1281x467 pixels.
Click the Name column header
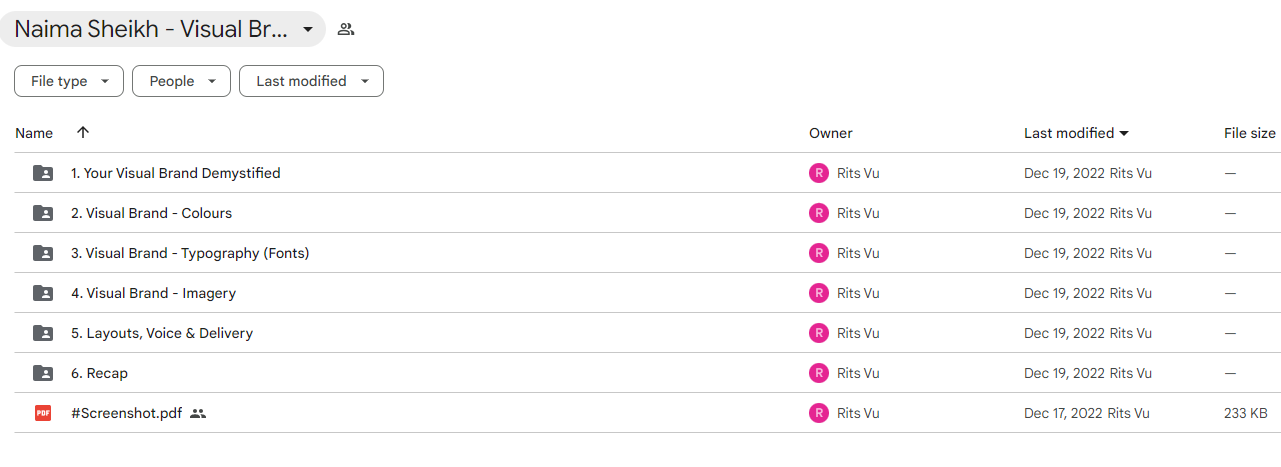[x=34, y=133]
